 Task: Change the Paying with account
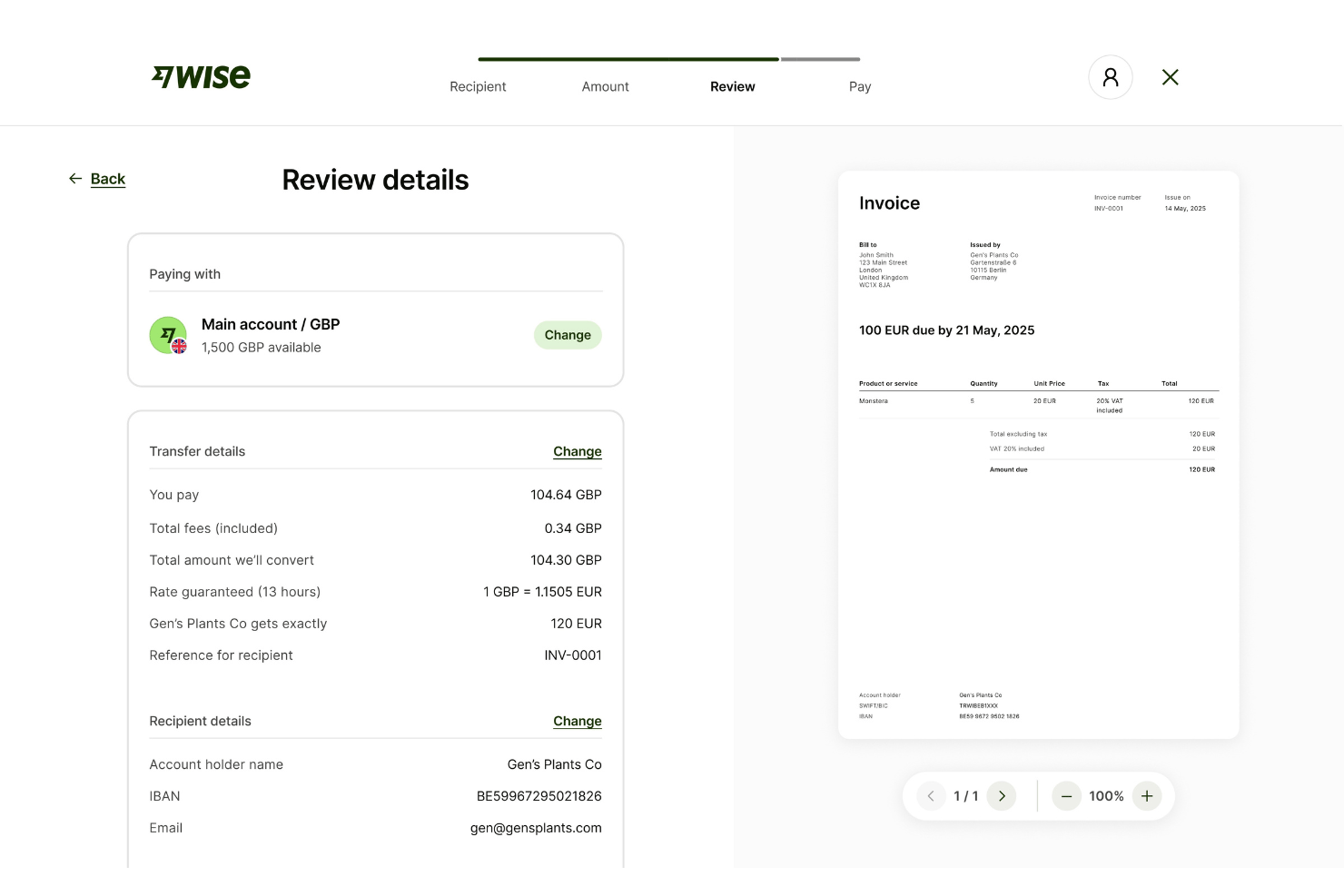(x=568, y=335)
